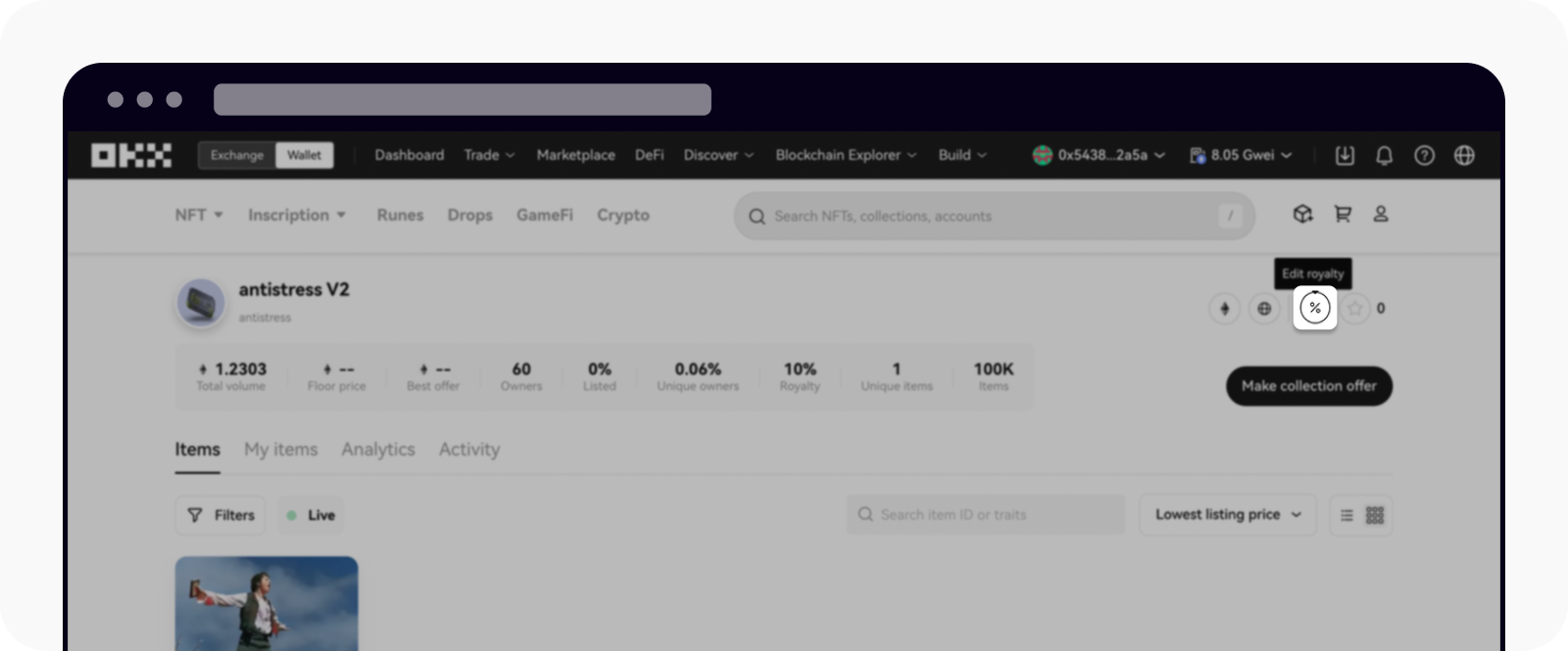Open the first NFT item thumbnail
Screen dimensions: 1568x651
click(x=267, y=604)
